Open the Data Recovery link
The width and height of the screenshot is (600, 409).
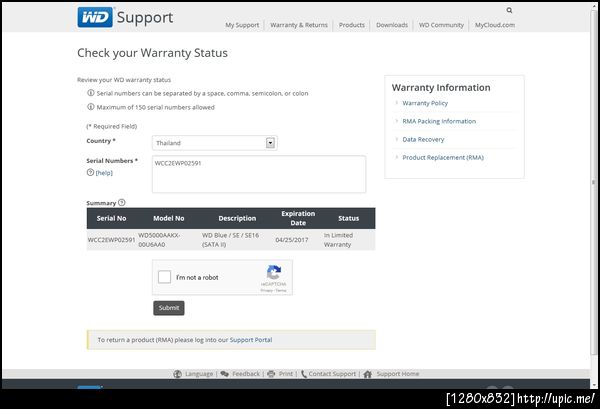(x=423, y=139)
